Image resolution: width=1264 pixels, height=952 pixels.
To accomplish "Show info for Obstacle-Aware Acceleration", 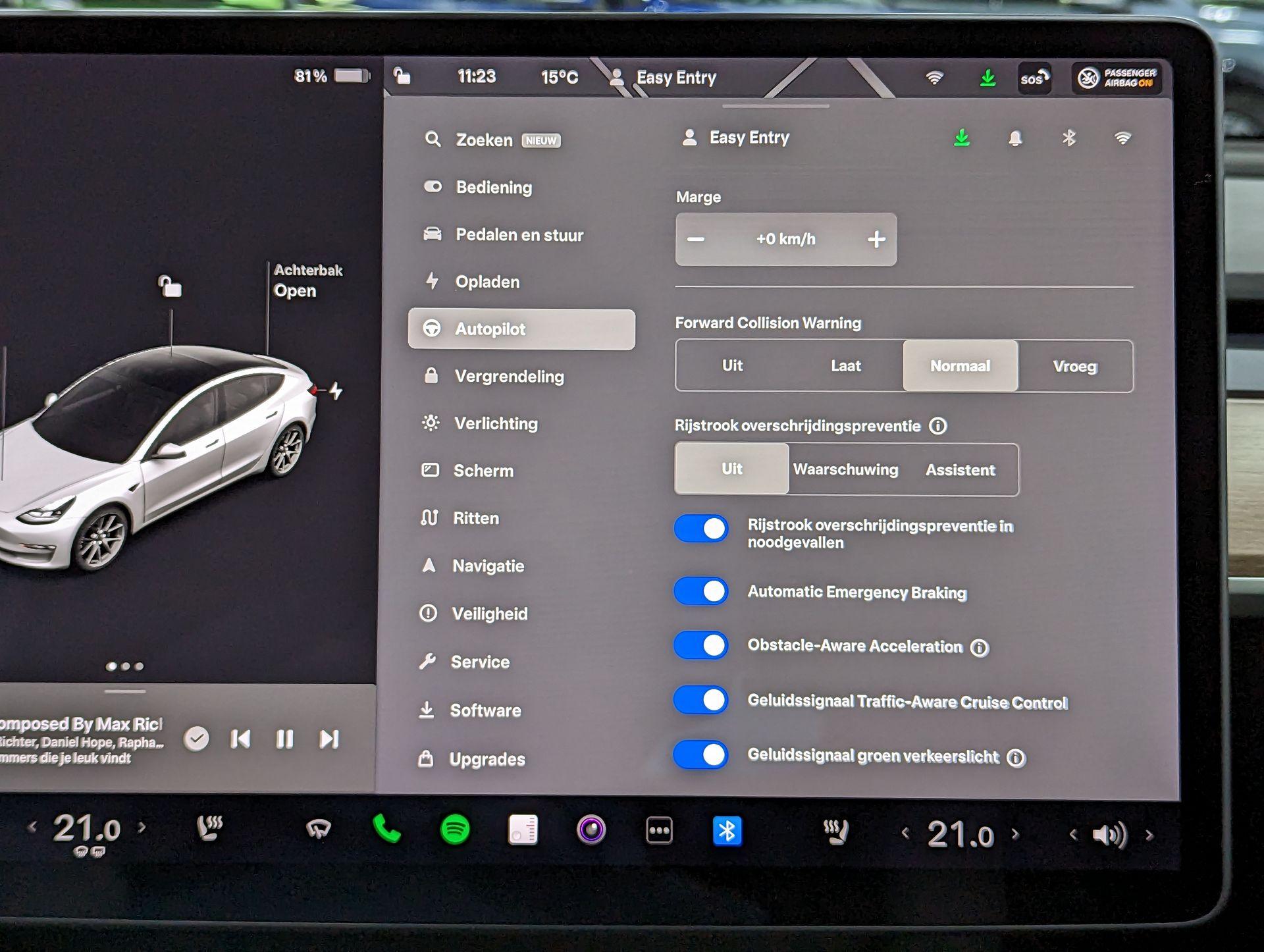I will click(980, 648).
